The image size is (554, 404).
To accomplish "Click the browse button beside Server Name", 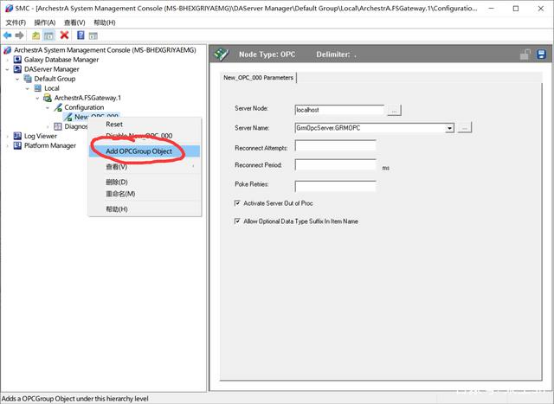I will pos(464,128).
